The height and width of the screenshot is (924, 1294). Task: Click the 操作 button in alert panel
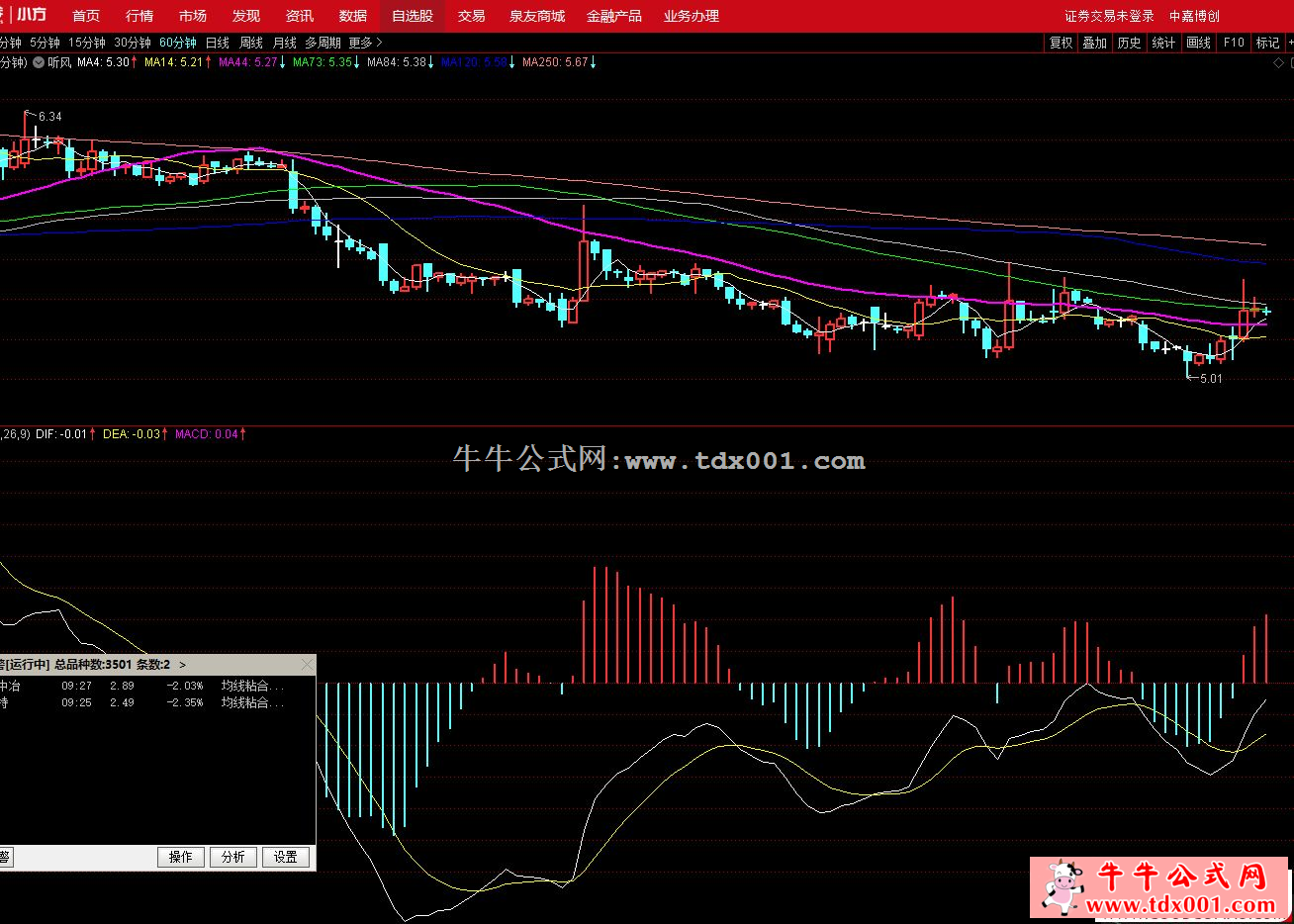pyautogui.click(x=181, y=857)
